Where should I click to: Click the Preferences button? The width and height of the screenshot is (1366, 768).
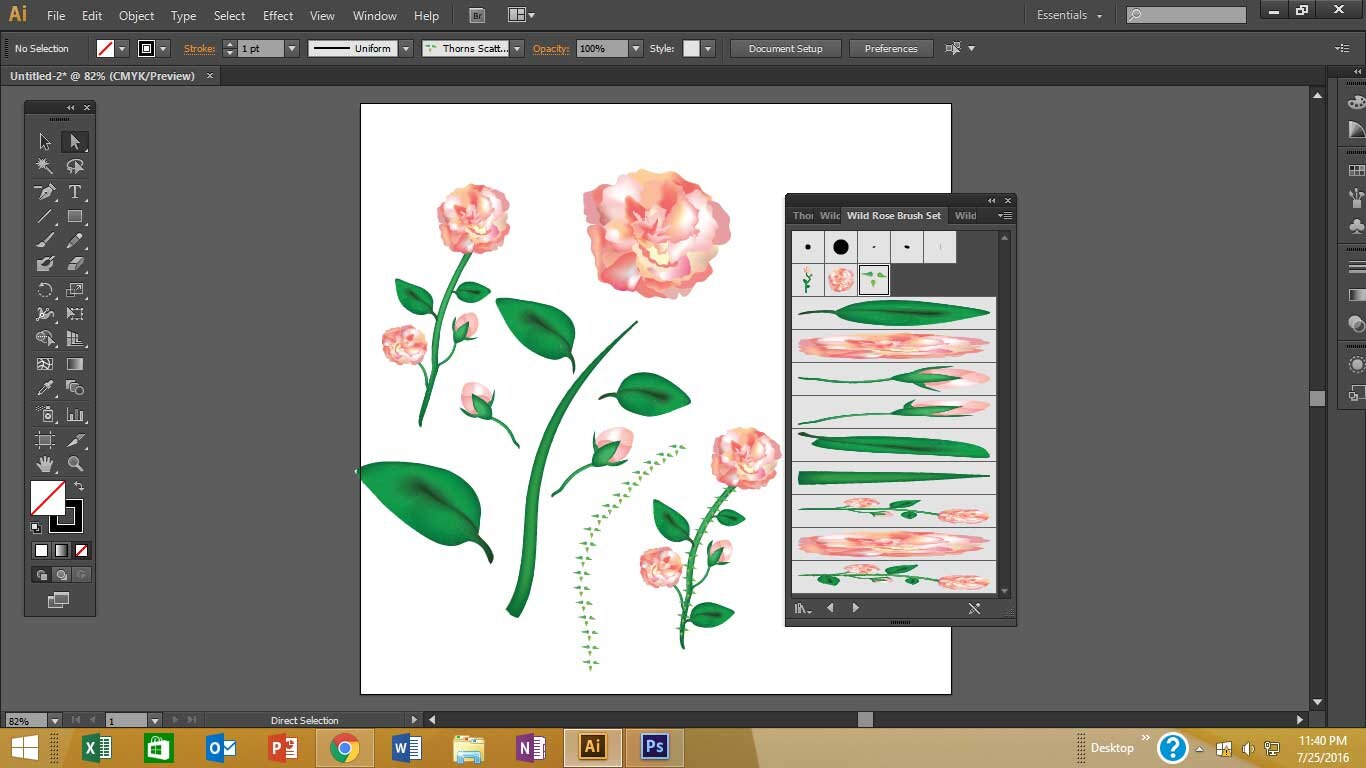891,48
